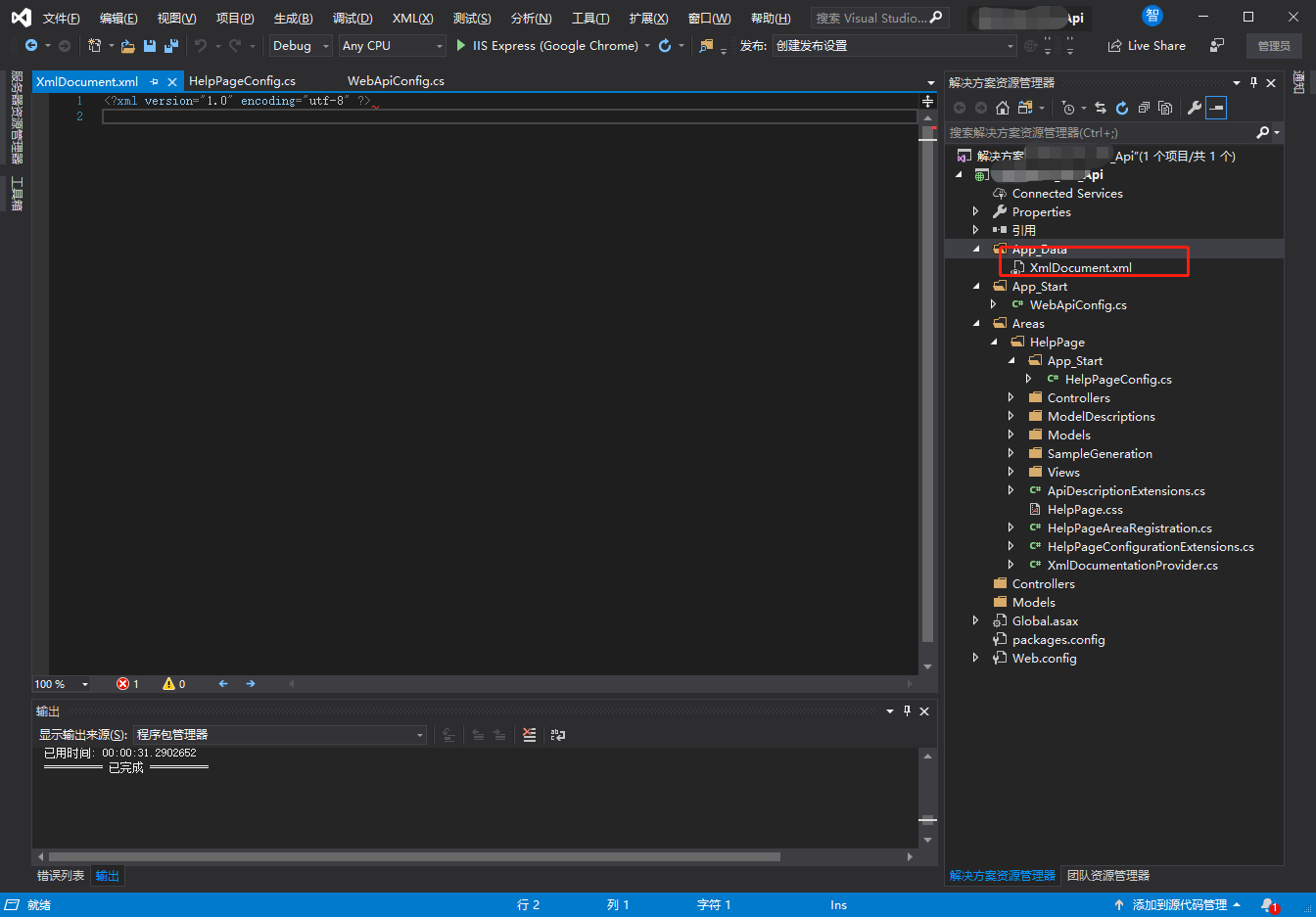
Task: Toggle auto-hide pin on the Output panel
Action: [x=907, y=711]
